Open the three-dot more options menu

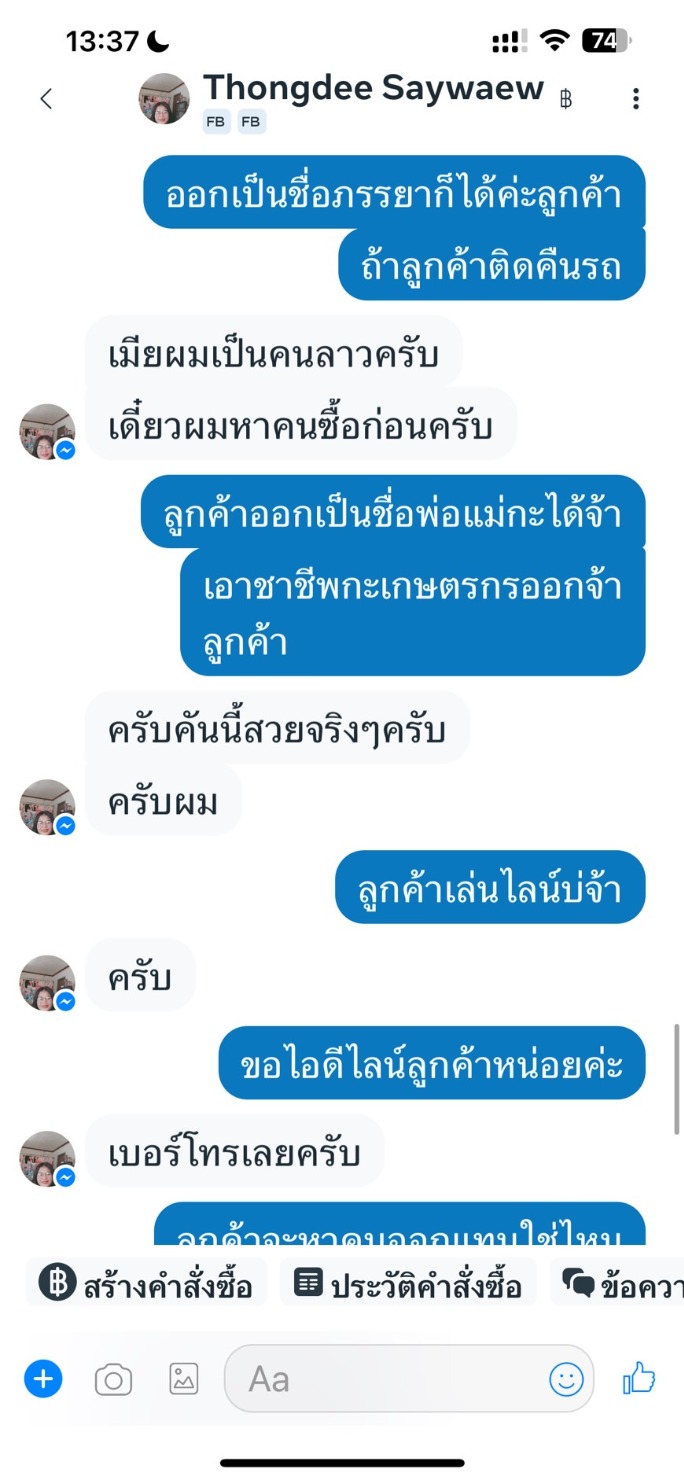636,98
